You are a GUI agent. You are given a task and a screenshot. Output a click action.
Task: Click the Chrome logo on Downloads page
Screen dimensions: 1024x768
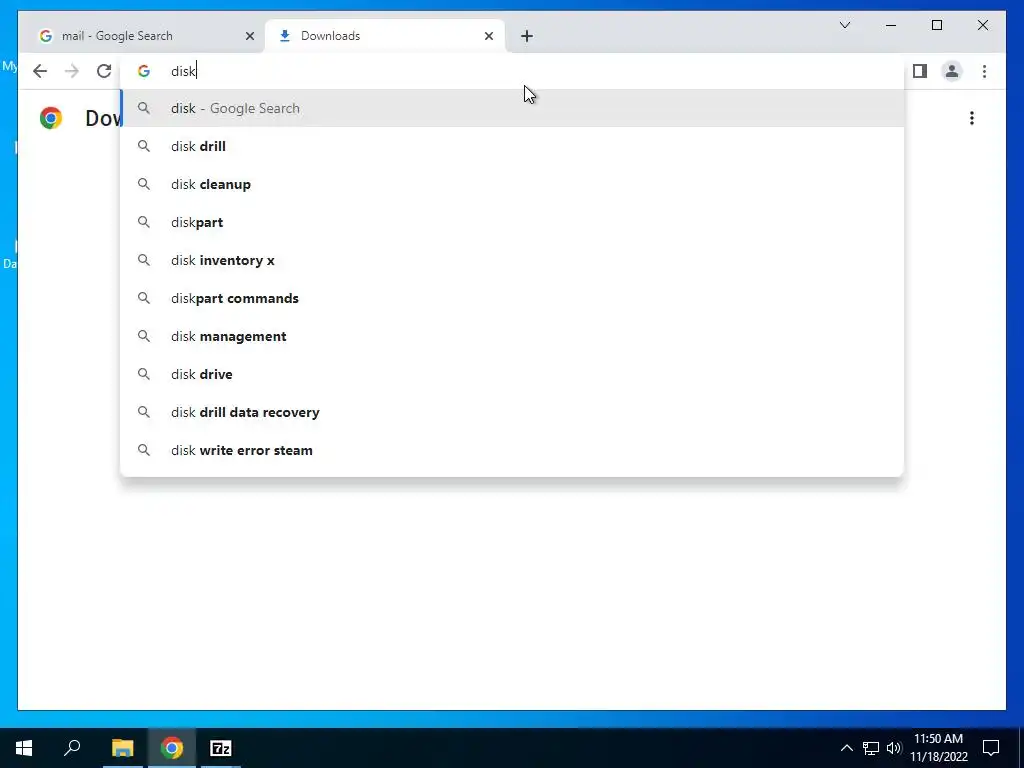[51, 118]
